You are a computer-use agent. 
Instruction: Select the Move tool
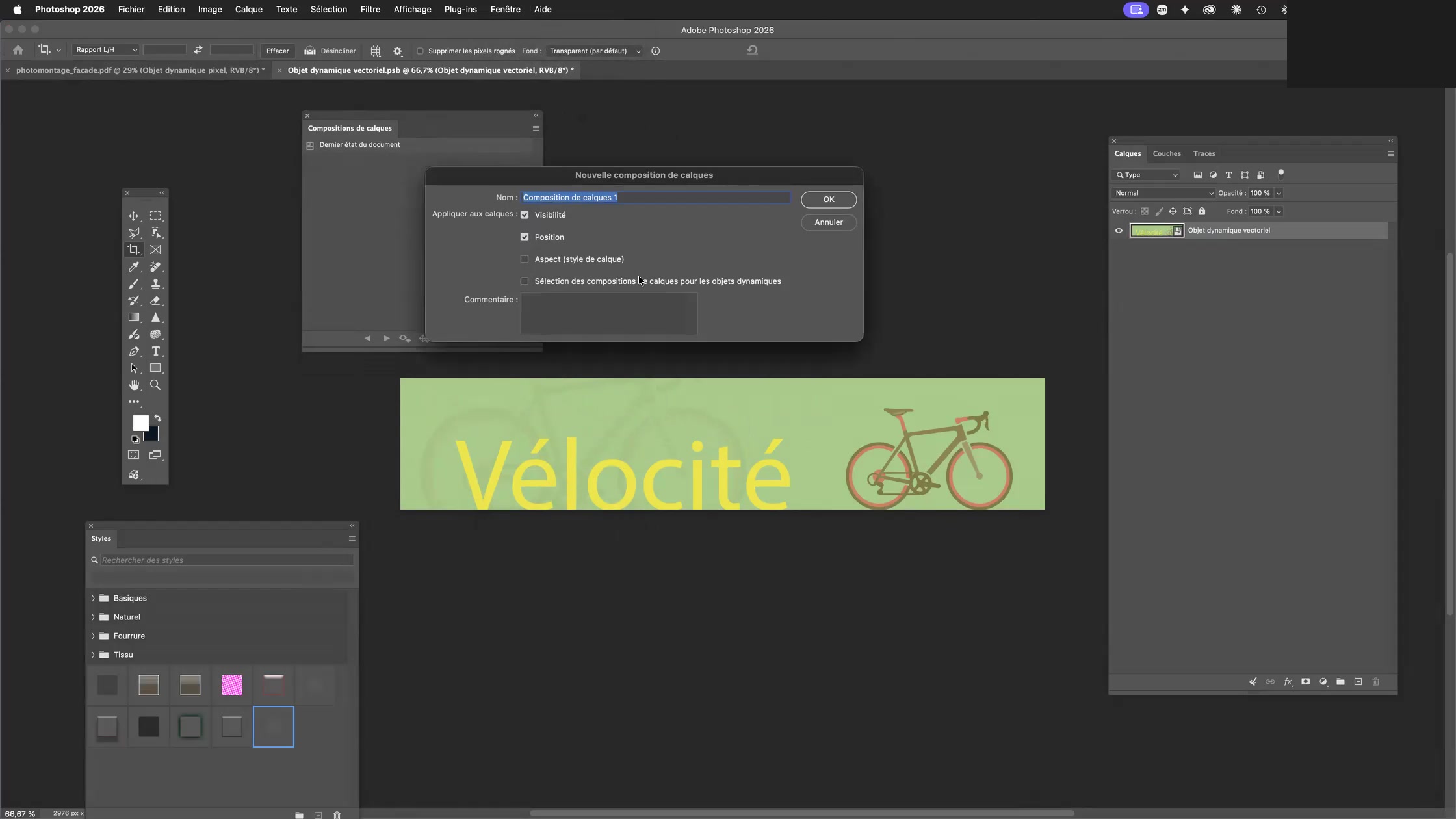tap(133, 216)
